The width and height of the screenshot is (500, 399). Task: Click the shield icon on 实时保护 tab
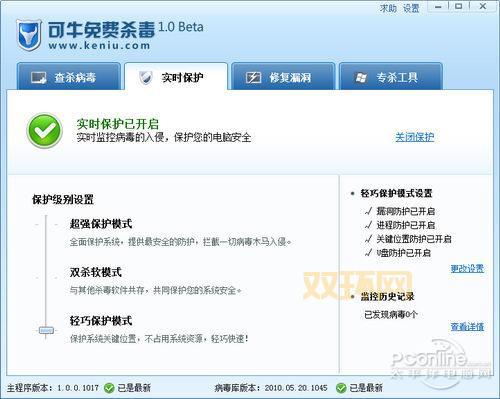[146, 77]
